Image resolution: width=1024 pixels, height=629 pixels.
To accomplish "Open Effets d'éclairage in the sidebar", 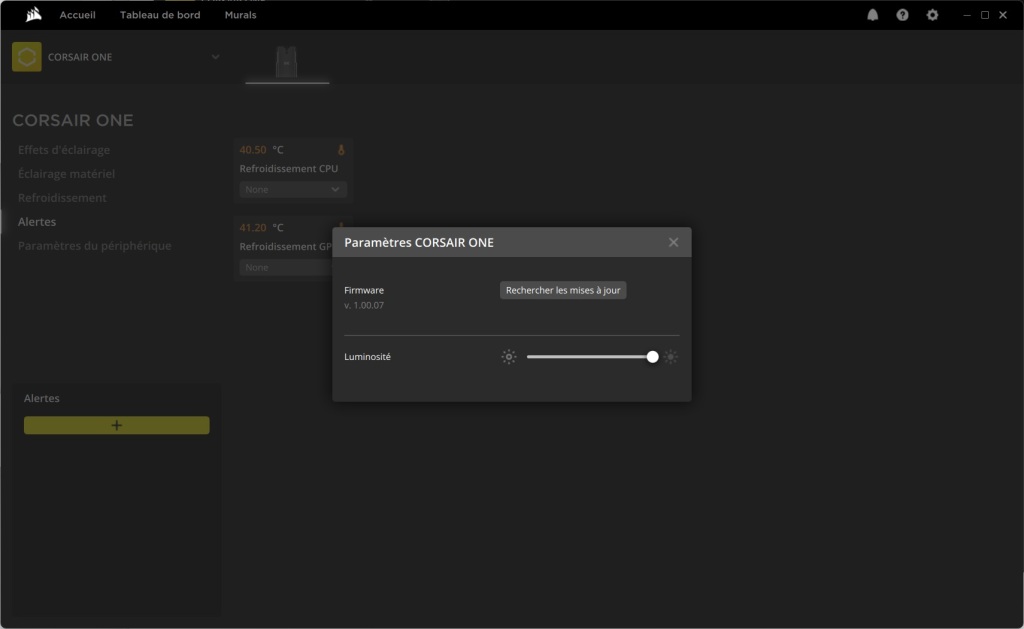I will (x=64, y=150).
